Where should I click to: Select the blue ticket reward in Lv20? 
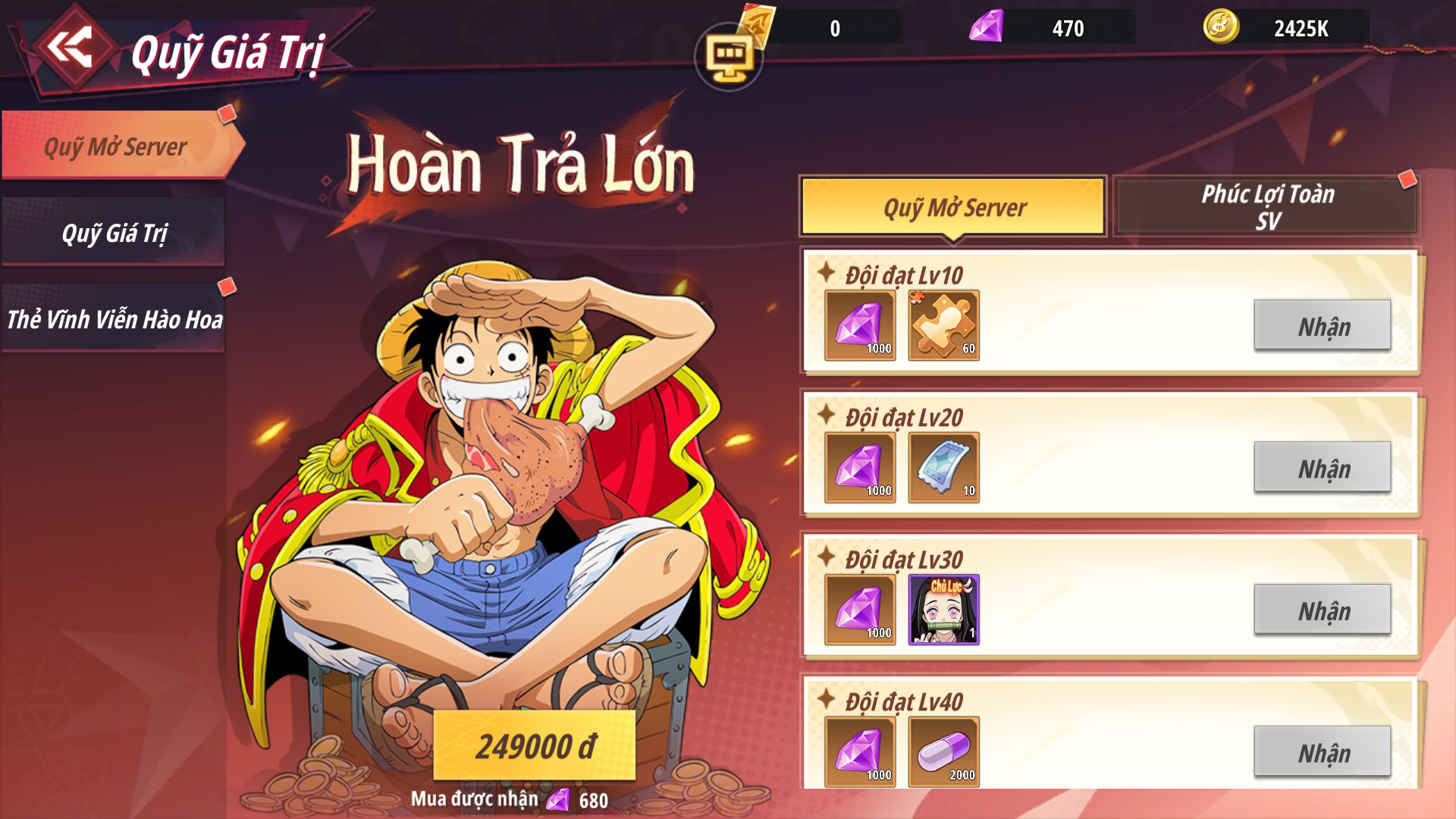[x=943, y=467]
